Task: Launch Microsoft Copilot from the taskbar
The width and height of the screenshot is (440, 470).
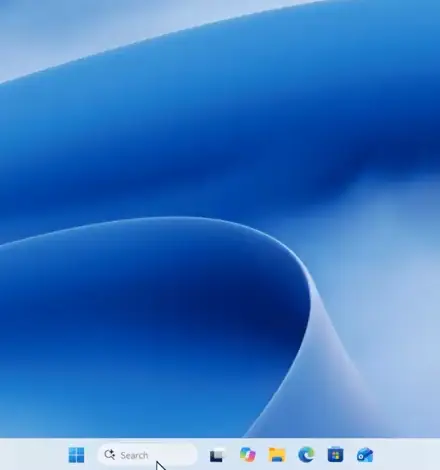Action: 247,455
